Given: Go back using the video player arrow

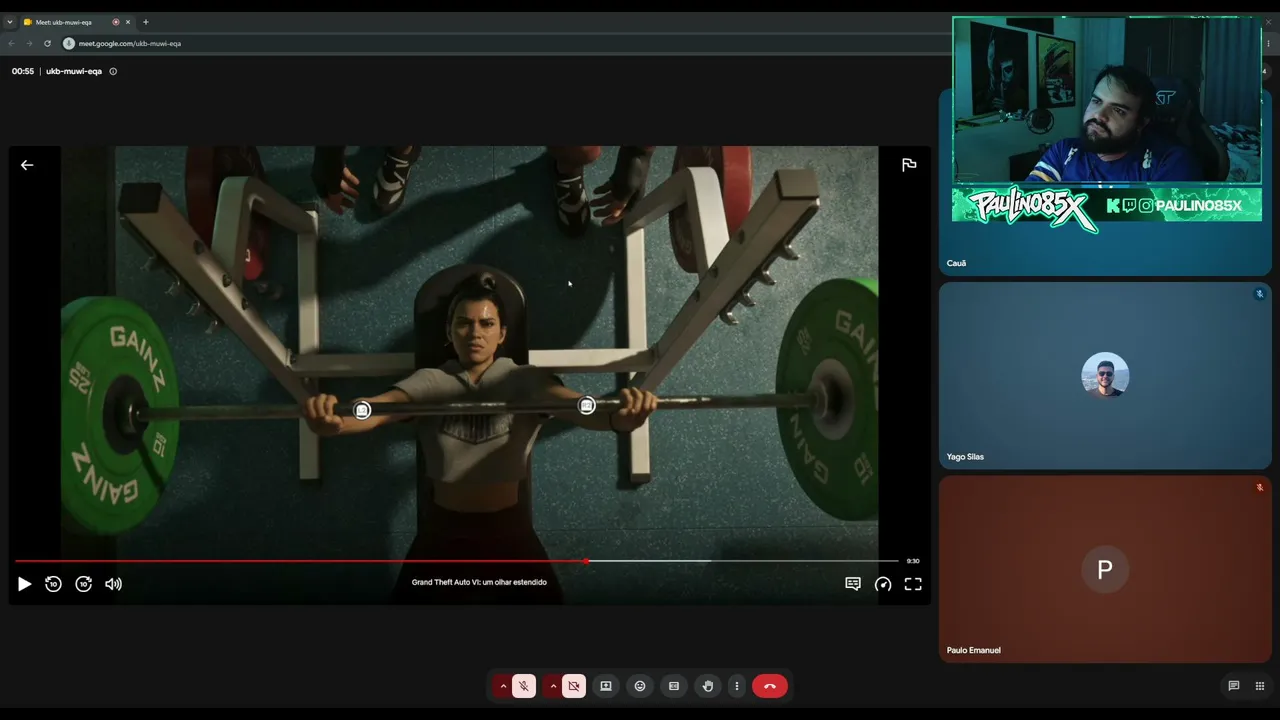Looking at the screenshot, I should tap(27, 165).
